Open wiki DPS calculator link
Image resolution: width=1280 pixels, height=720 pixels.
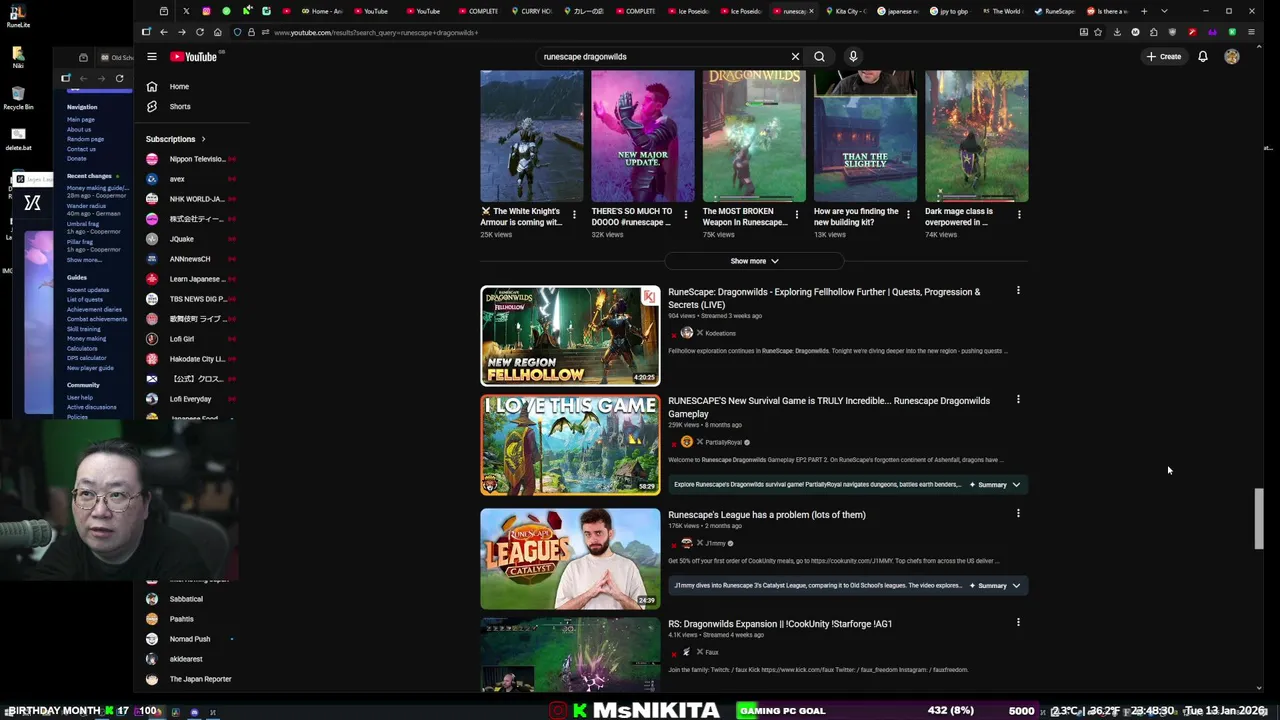tap(87, 358)
